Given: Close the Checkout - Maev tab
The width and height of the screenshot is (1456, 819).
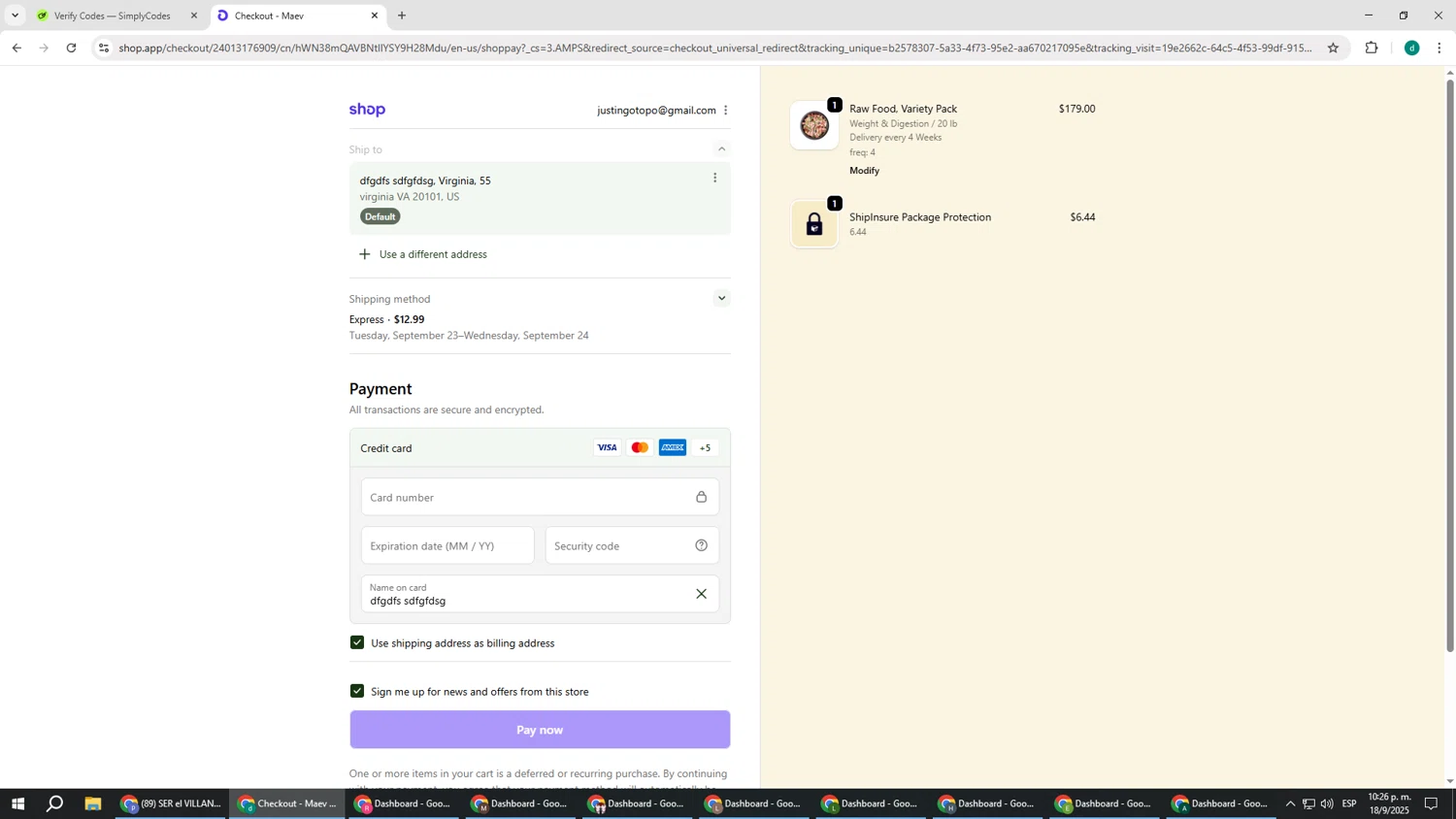Looking at the screenshot, I should [x=375, y=16].
